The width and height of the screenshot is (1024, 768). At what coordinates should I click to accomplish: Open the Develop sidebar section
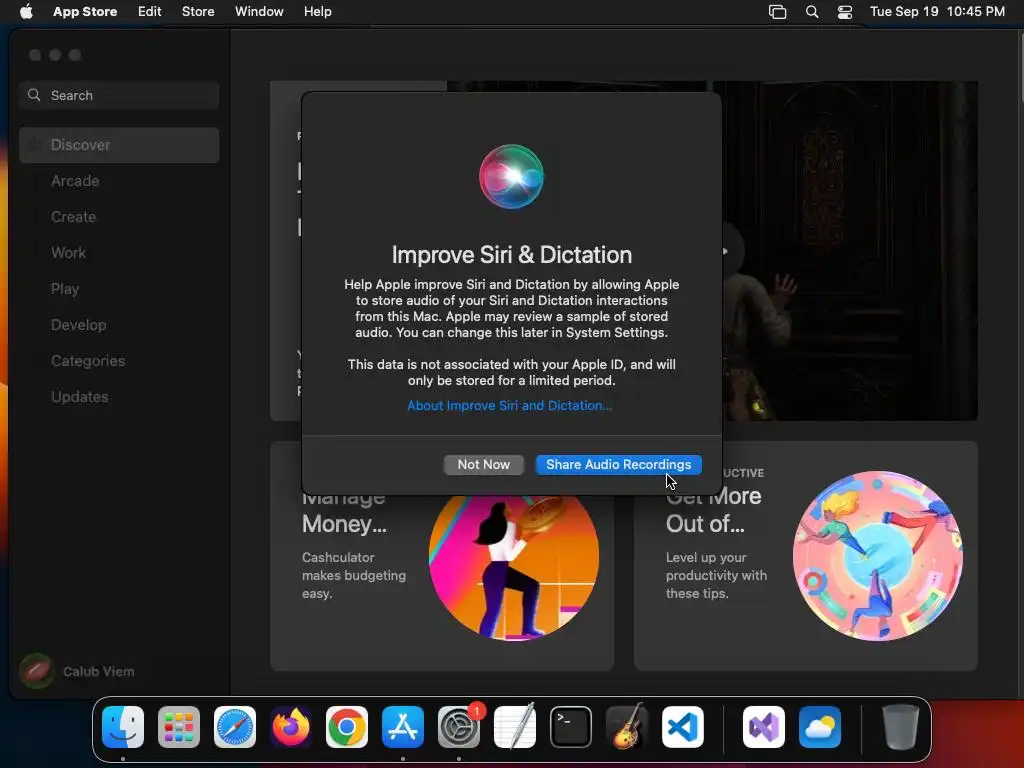coord(120,325)
